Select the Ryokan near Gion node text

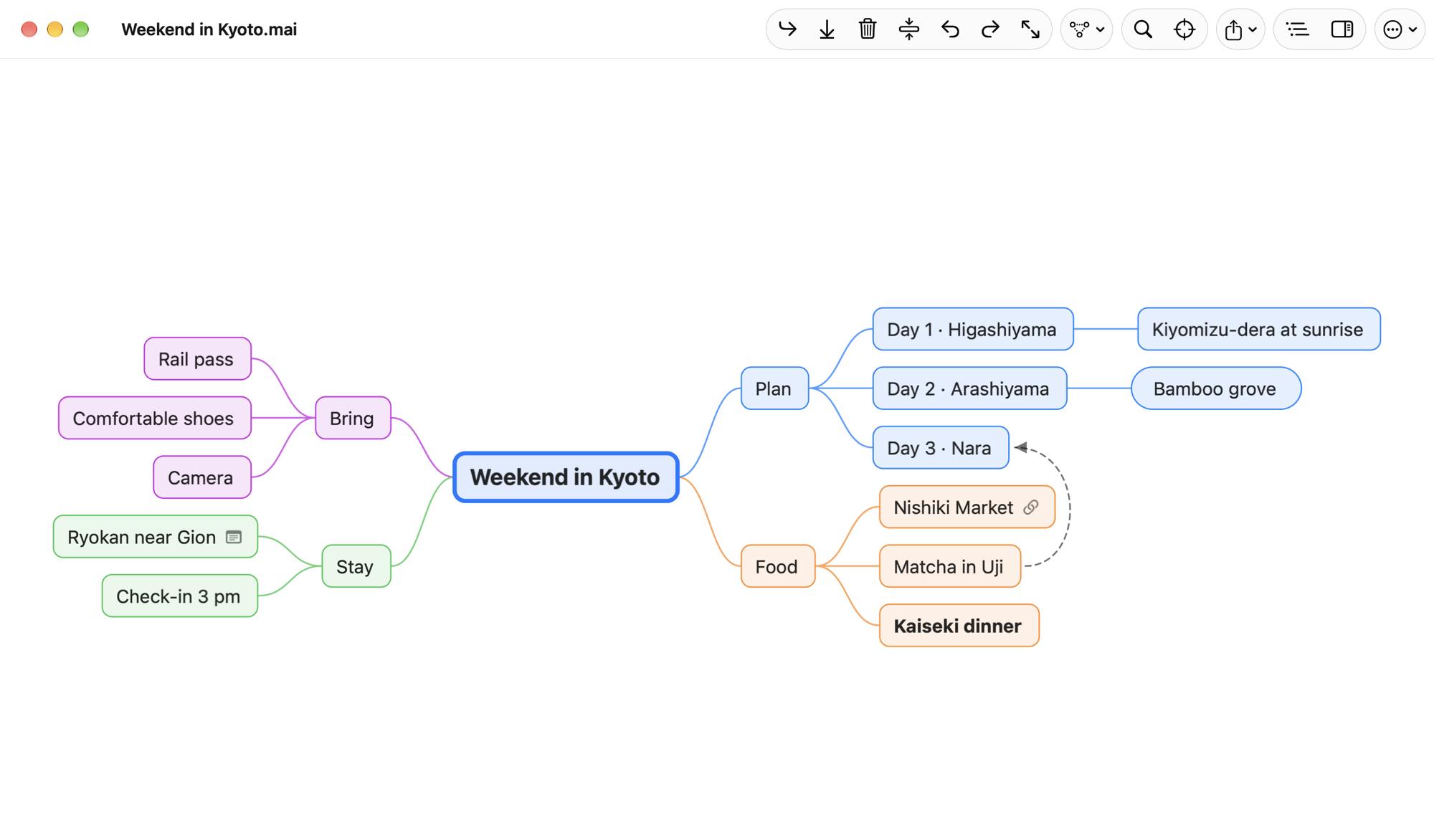141,537
